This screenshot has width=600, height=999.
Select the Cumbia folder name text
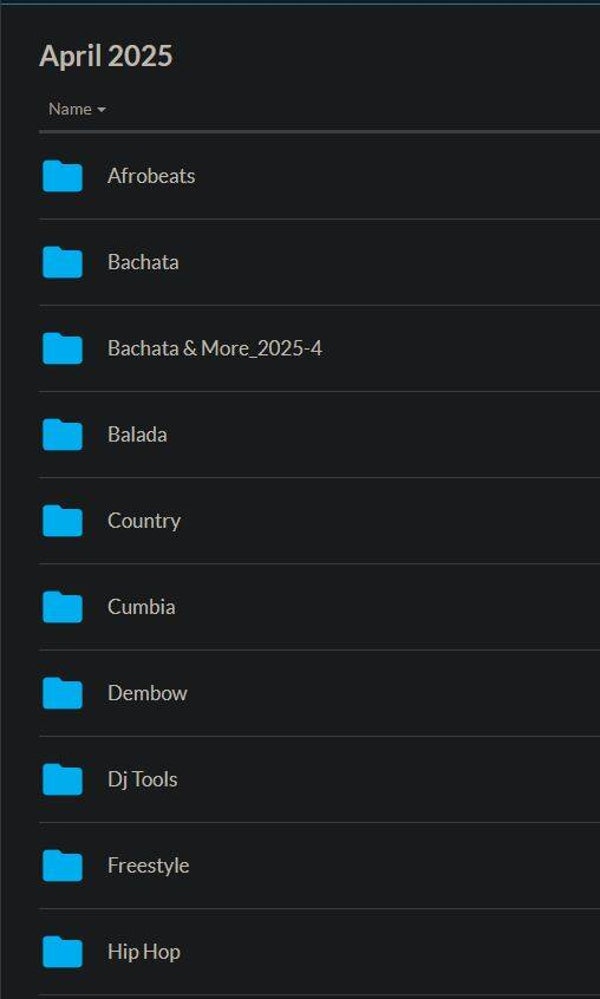point(141,607)
